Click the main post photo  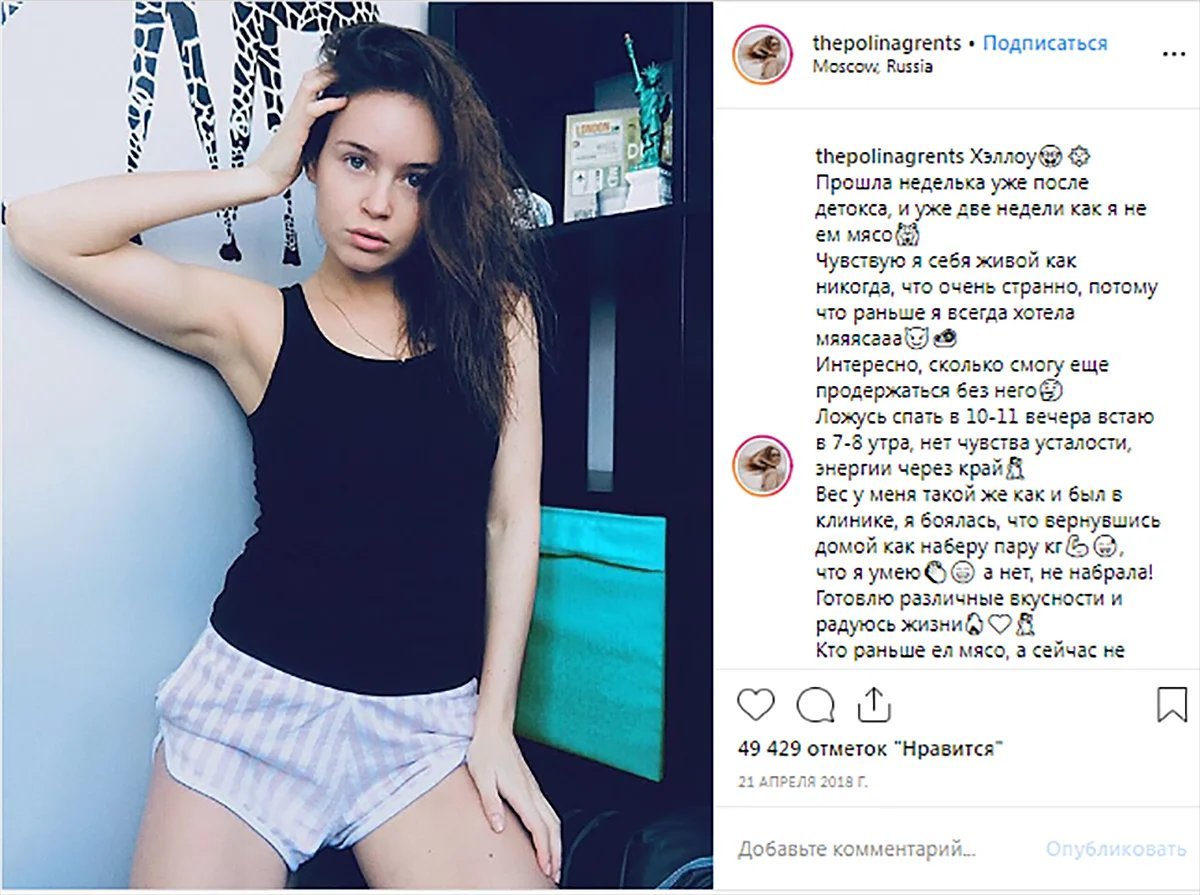(x=356, y=446)
